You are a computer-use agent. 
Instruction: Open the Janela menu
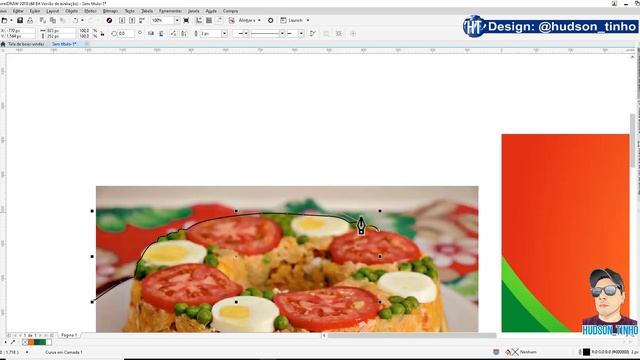coord(193,11)
